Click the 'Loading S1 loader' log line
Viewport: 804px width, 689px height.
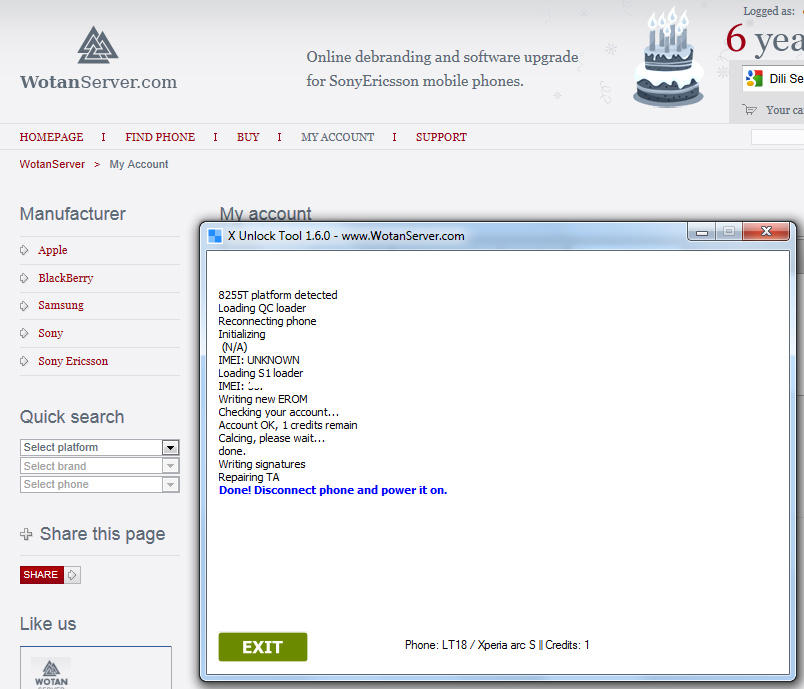coord(260,373)
